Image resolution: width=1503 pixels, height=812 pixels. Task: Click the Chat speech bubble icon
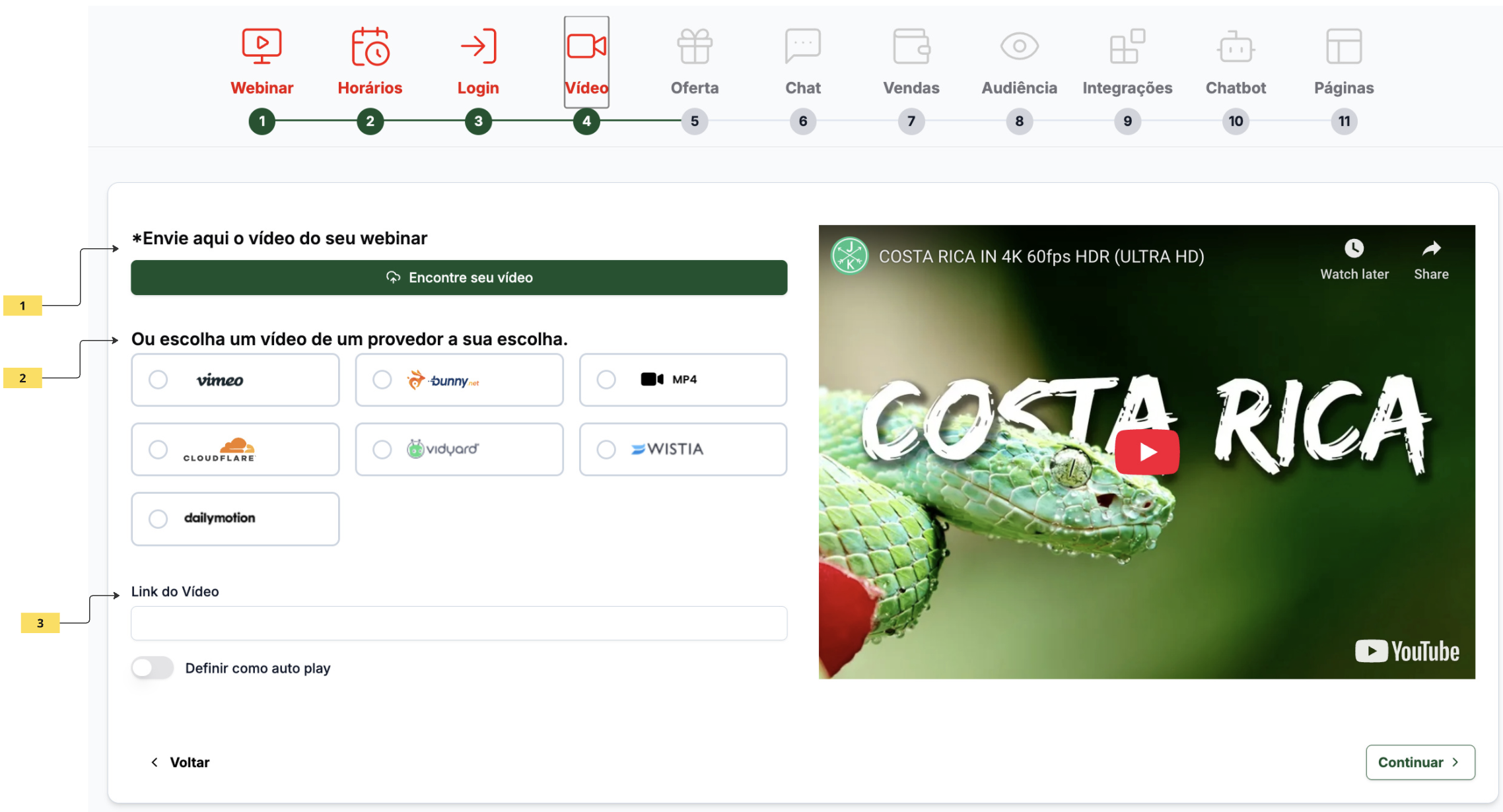[802, 46]
